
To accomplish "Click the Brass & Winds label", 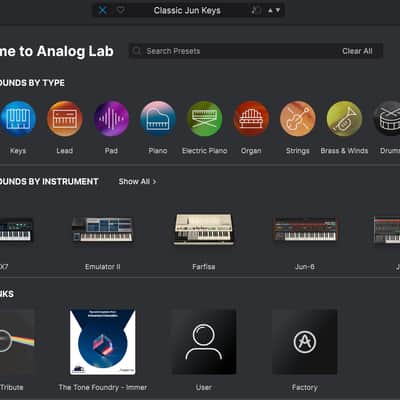I will tap(344, 151).
